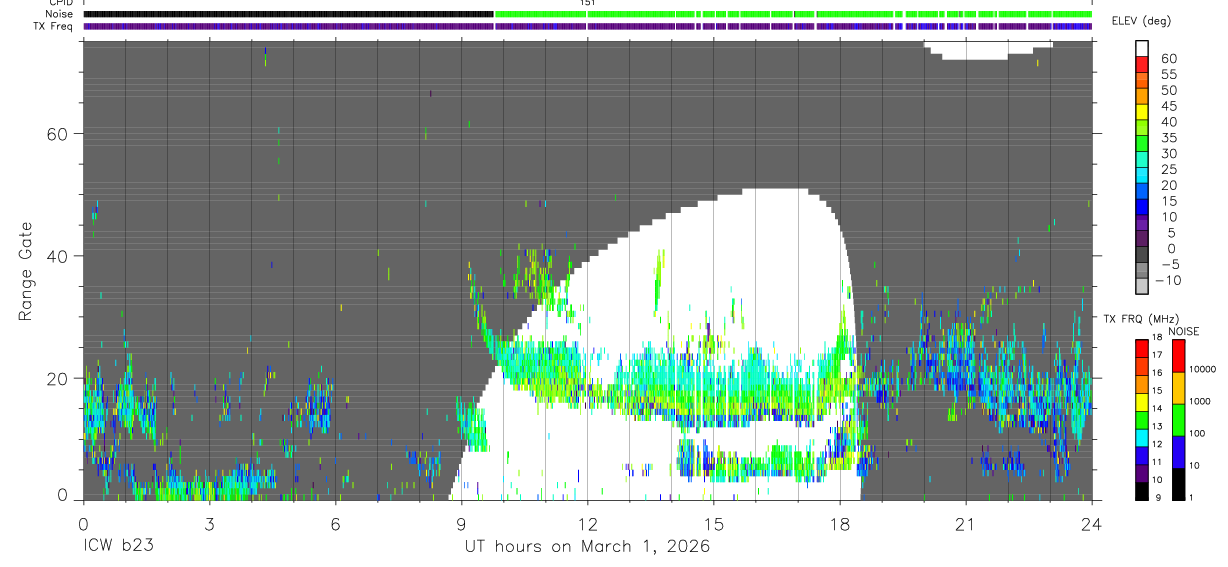Click the light gray bottom ELEV colorbar segment
Viewport: 1228px width, 567px height.
pos(1141,286)
